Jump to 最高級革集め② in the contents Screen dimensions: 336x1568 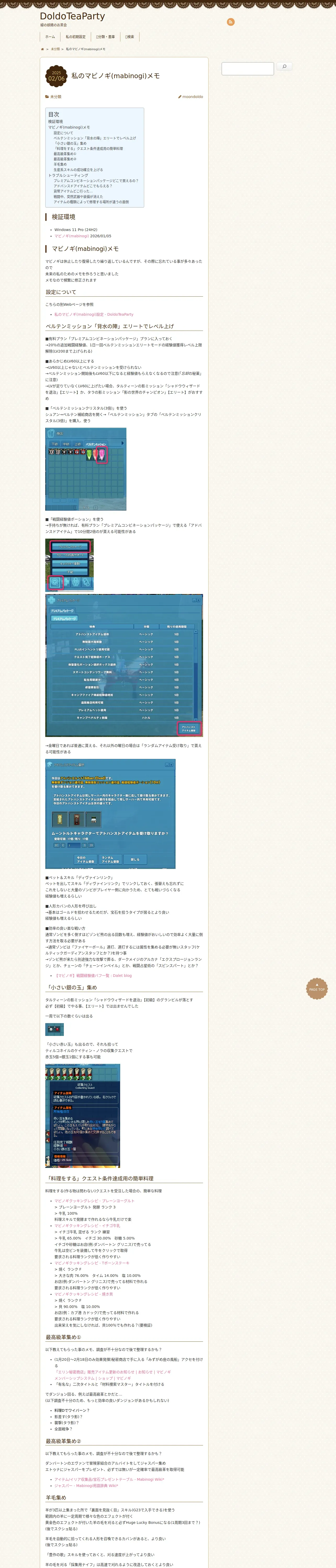65,159
